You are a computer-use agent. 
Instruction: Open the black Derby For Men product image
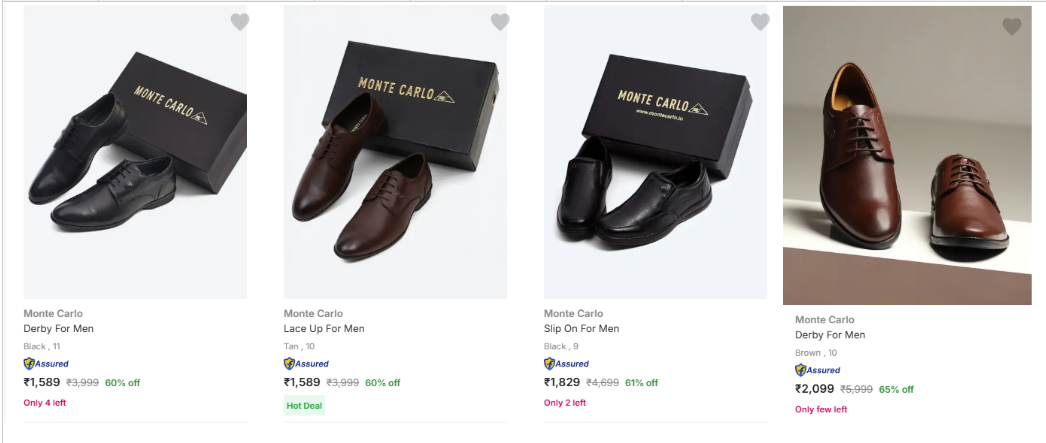pyautogui.click(x=135, y=152)
